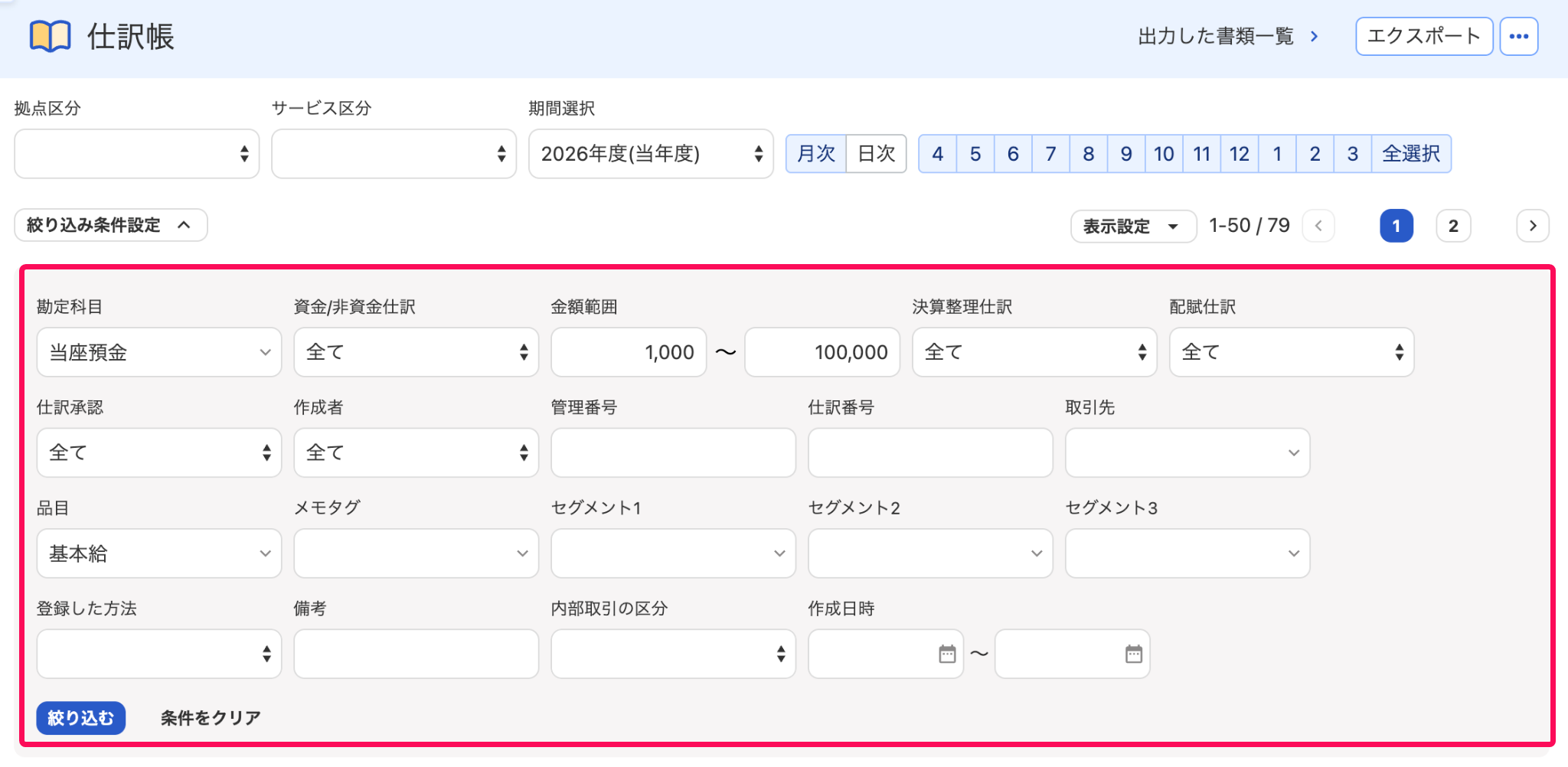Screen dimensions: 1568x767
Task: Collapse 絞り込み条件設定 panel
Action: (x=111, y=225)
